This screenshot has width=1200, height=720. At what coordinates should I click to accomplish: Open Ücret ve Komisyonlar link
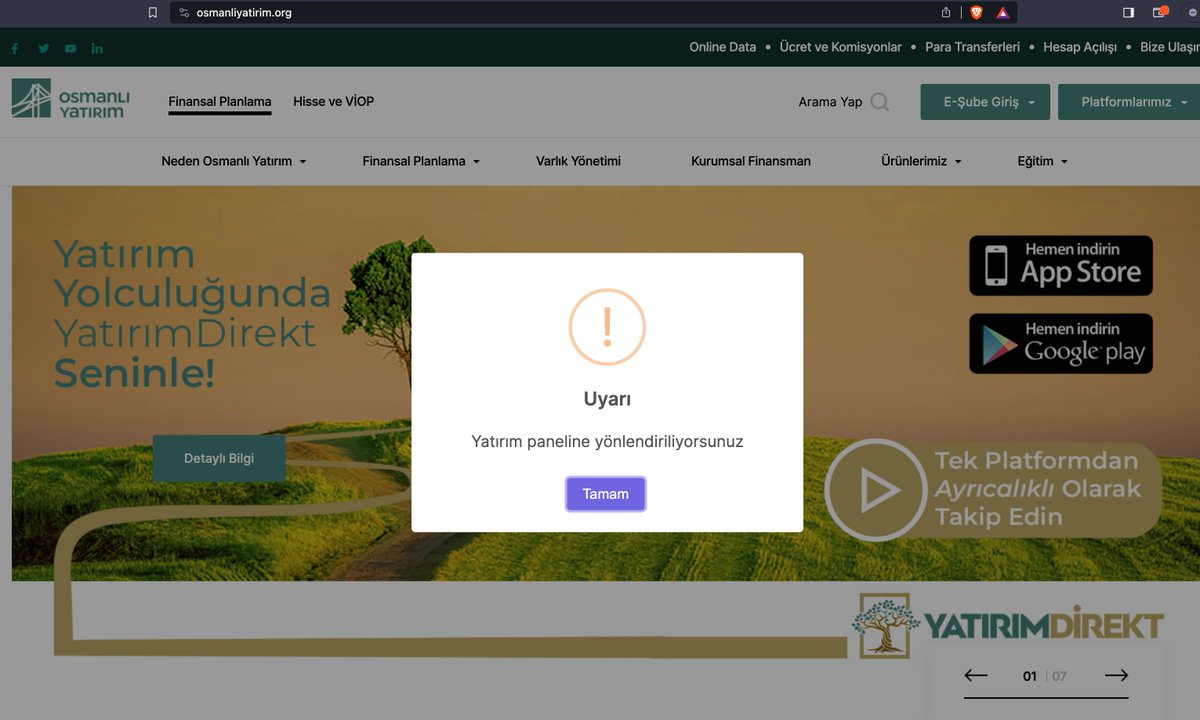point(841,47)
